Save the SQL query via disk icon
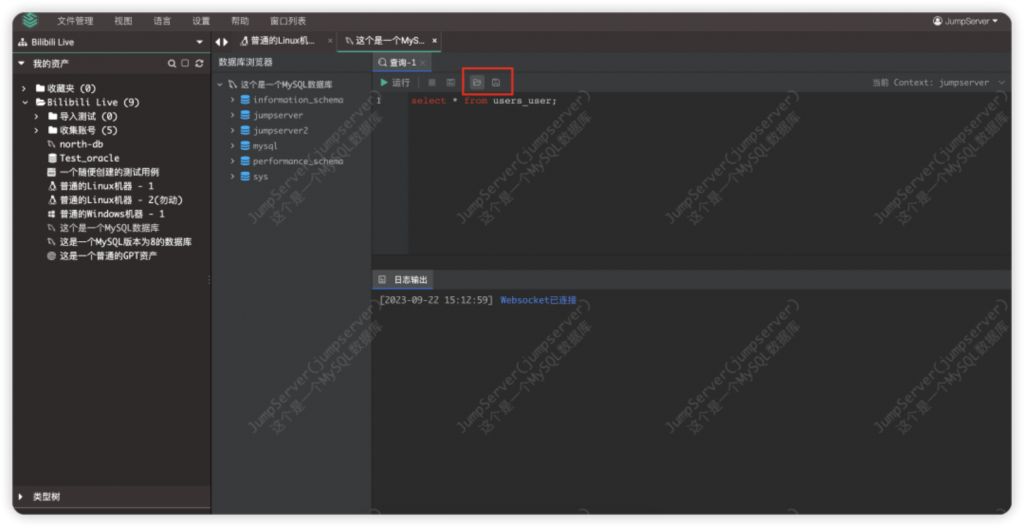This screenshot has width=1024, height=527. [x=496, y=82]
